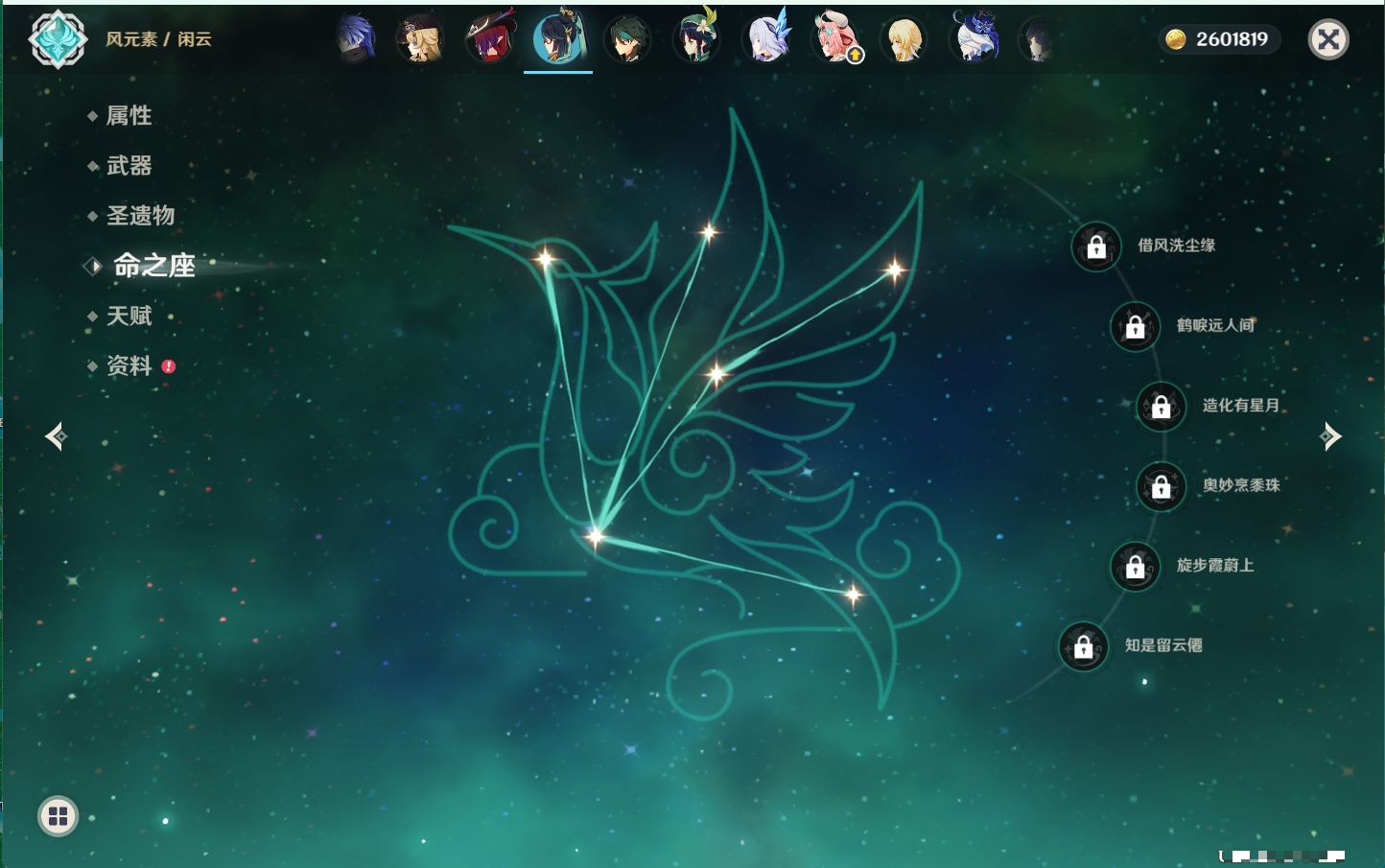
Task: Select Xiao's portrait in the character bar
Action: coord(627,39)
